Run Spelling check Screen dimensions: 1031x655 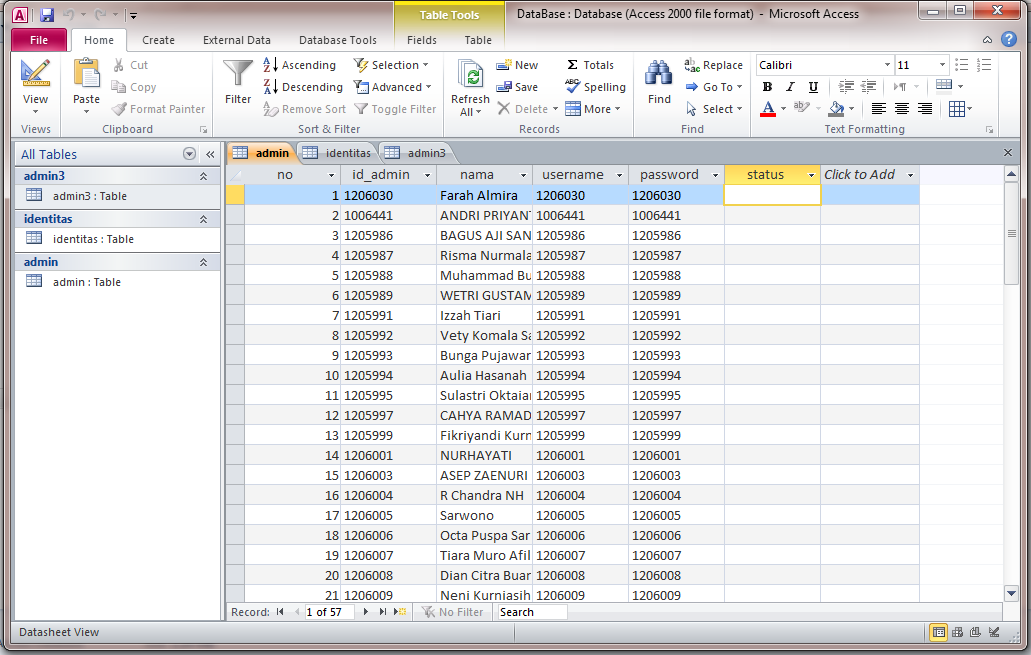tap(595, 87)
